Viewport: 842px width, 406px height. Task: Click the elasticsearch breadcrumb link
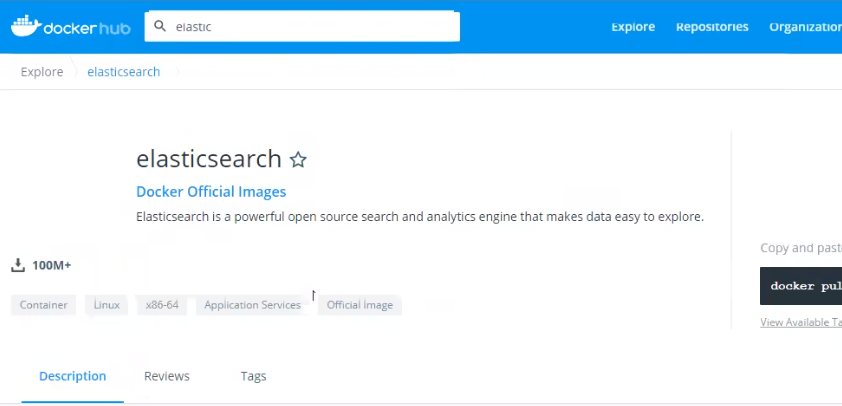tap(123, 72)
